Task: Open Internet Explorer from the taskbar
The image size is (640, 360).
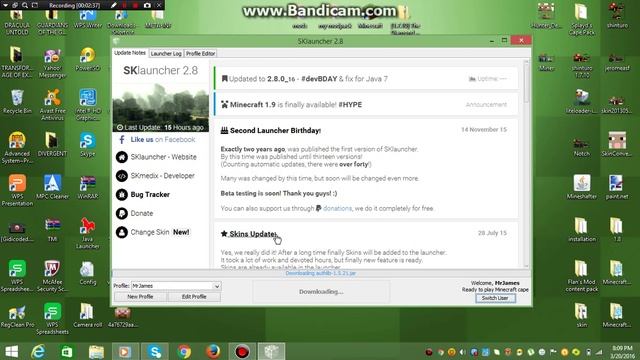Action: (38, 351)
